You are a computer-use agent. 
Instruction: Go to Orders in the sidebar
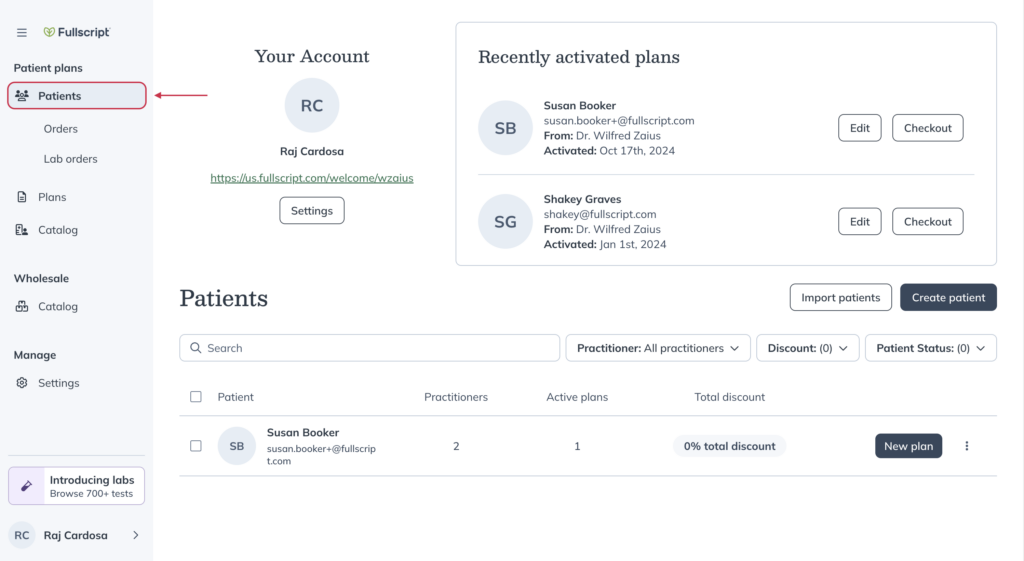pos(61,129)
